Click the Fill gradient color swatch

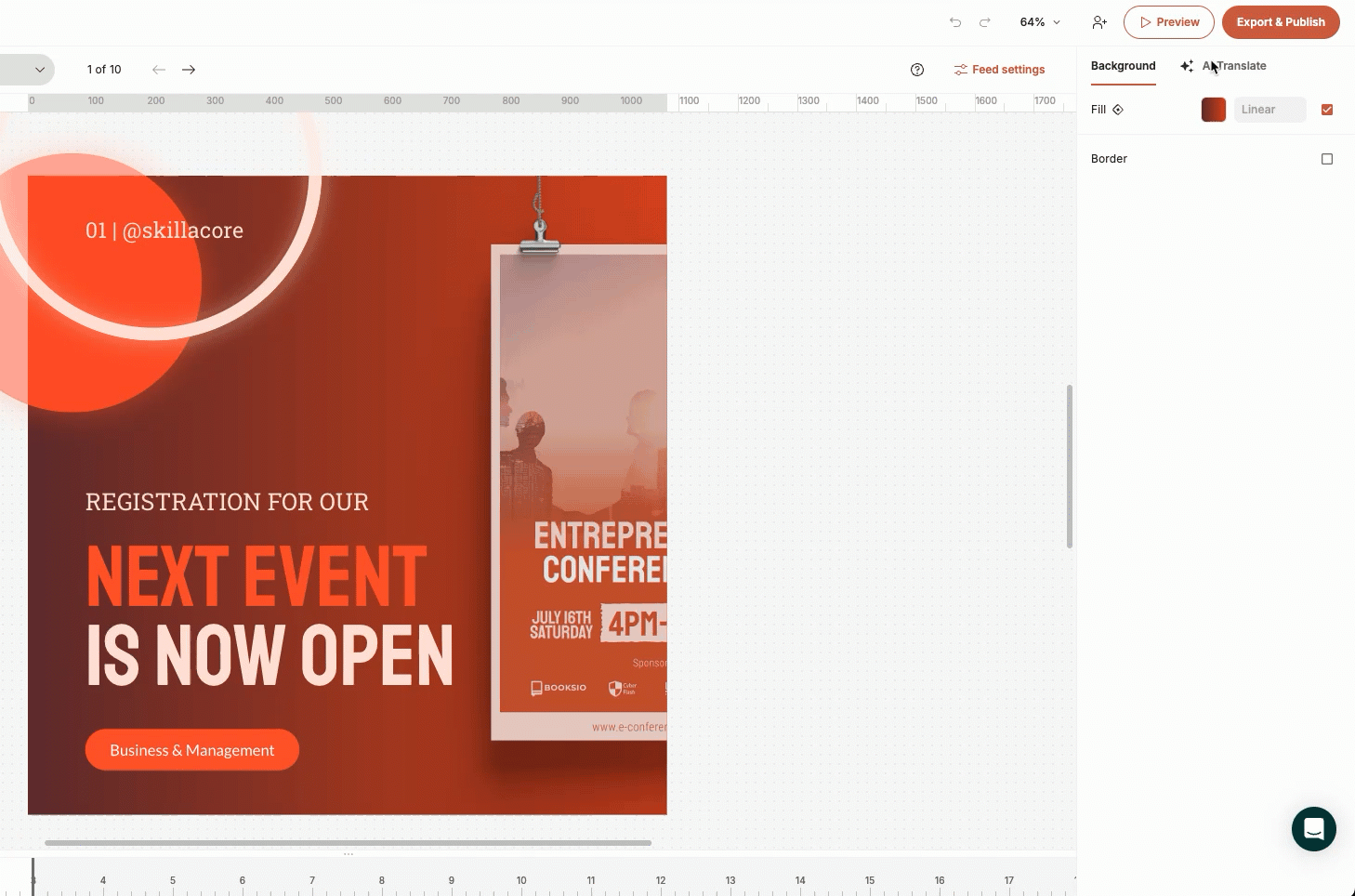click(x=1214, y=110)
